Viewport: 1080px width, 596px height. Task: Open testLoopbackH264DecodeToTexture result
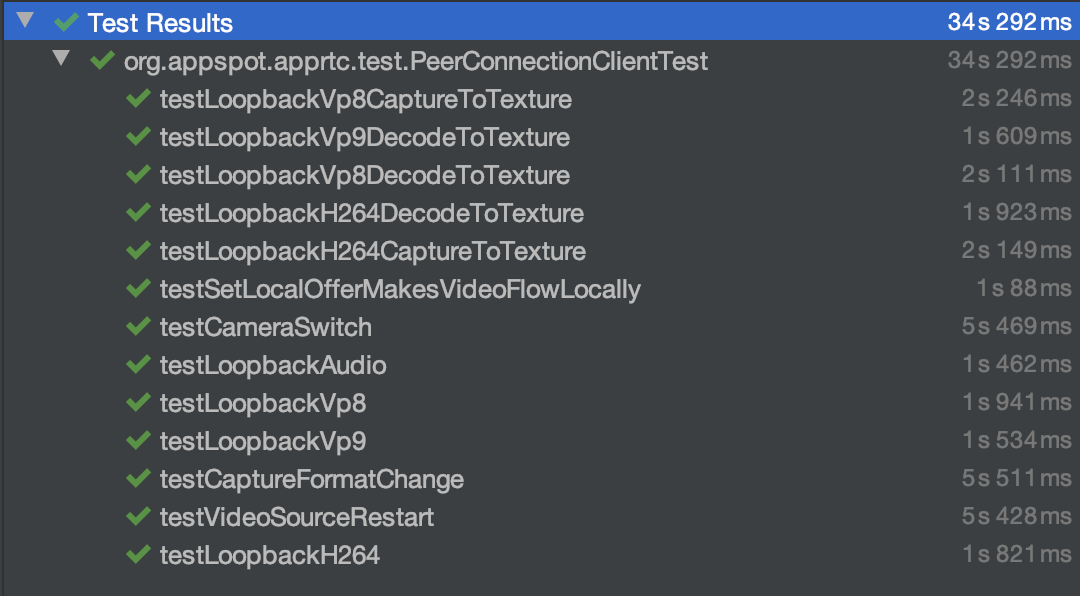pyautogui.click(x=371, y=213)
